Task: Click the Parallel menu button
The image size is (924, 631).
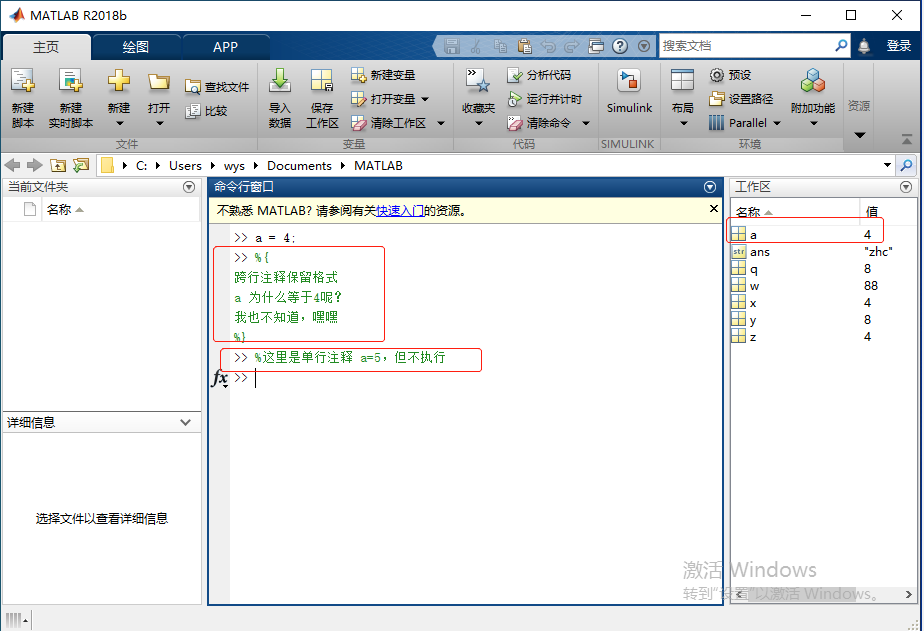Action: pos(745,123)
